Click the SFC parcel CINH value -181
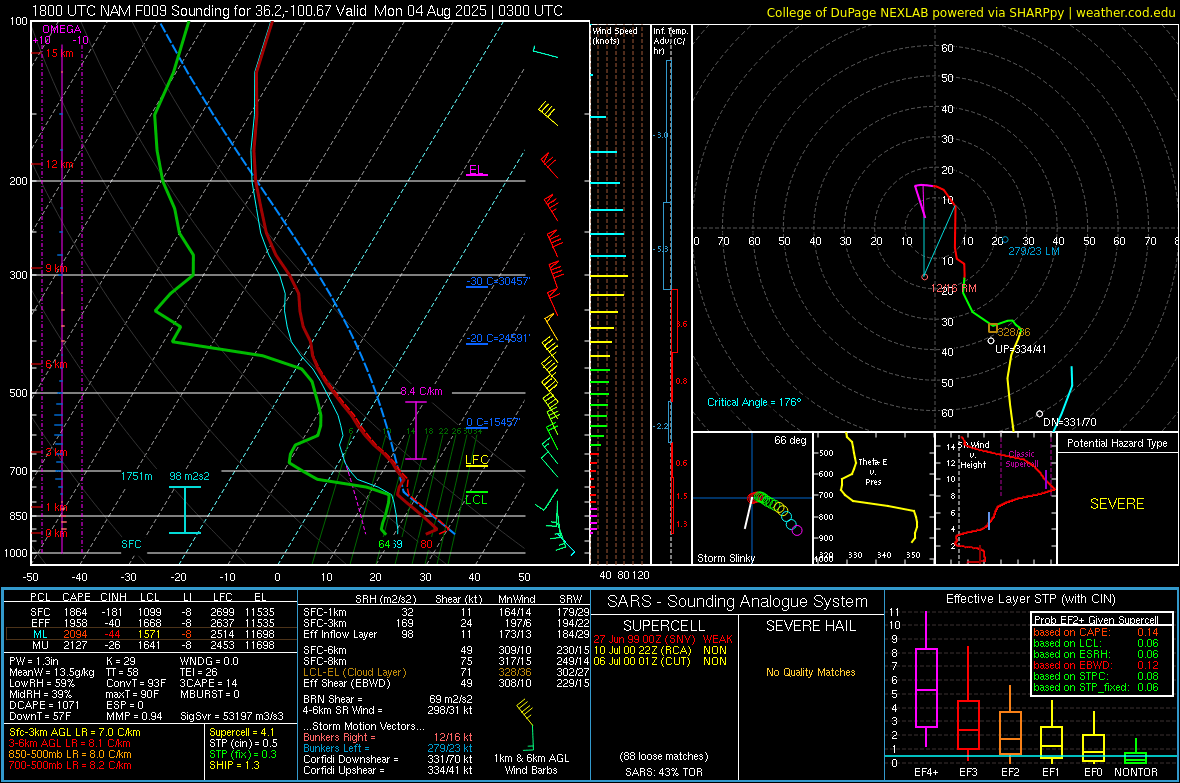Viewport: 1180px width, 783px height. pos(112,612)
